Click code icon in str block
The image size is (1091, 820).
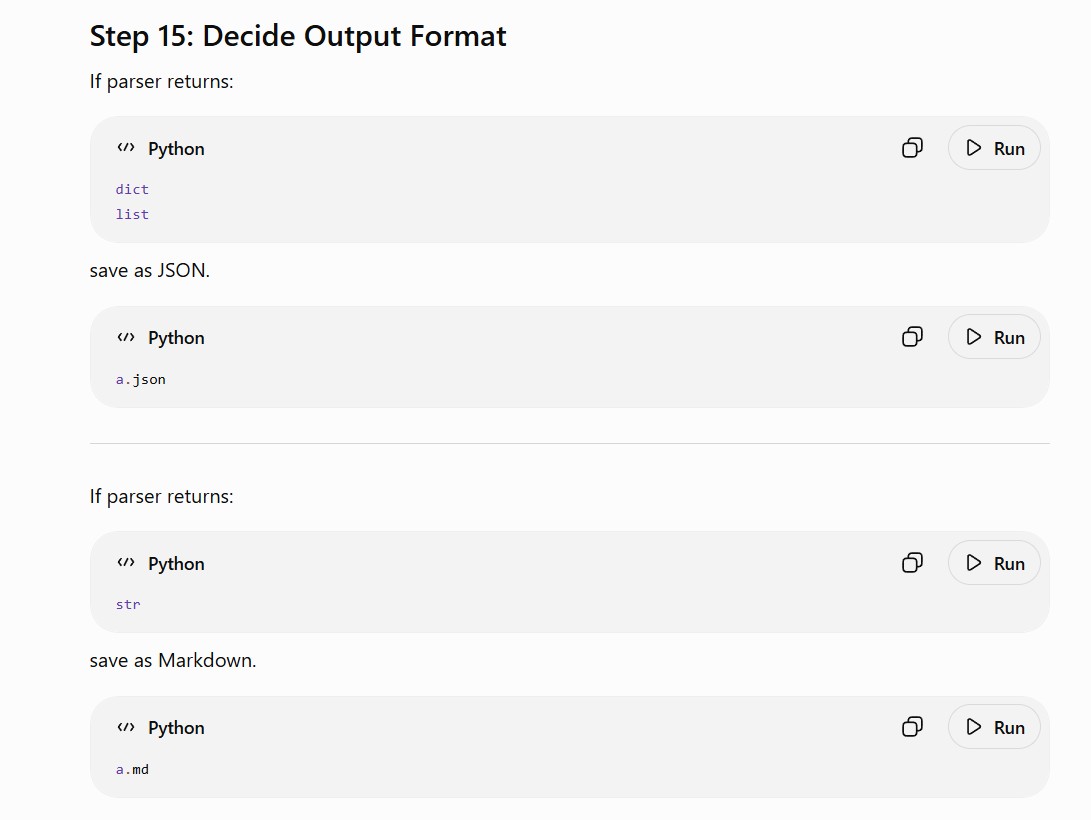pyautogui.click(x=126, y=563)
